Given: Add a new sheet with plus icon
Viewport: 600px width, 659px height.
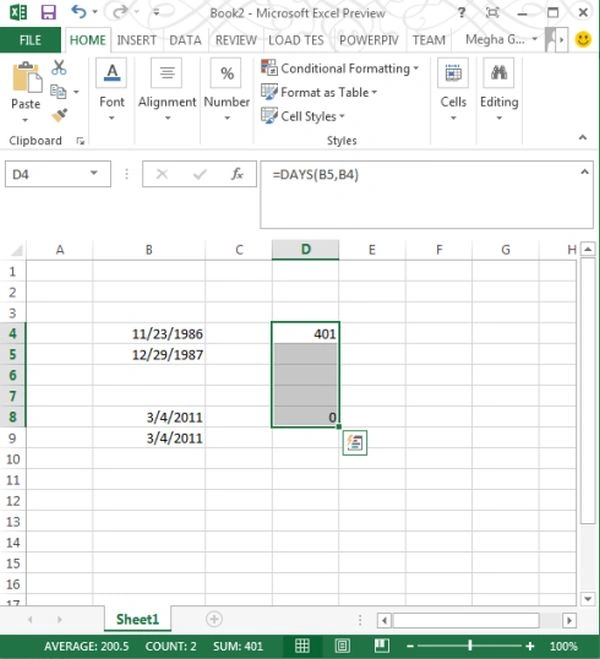Looking at the screenshot, I should (x=214, y=619).
